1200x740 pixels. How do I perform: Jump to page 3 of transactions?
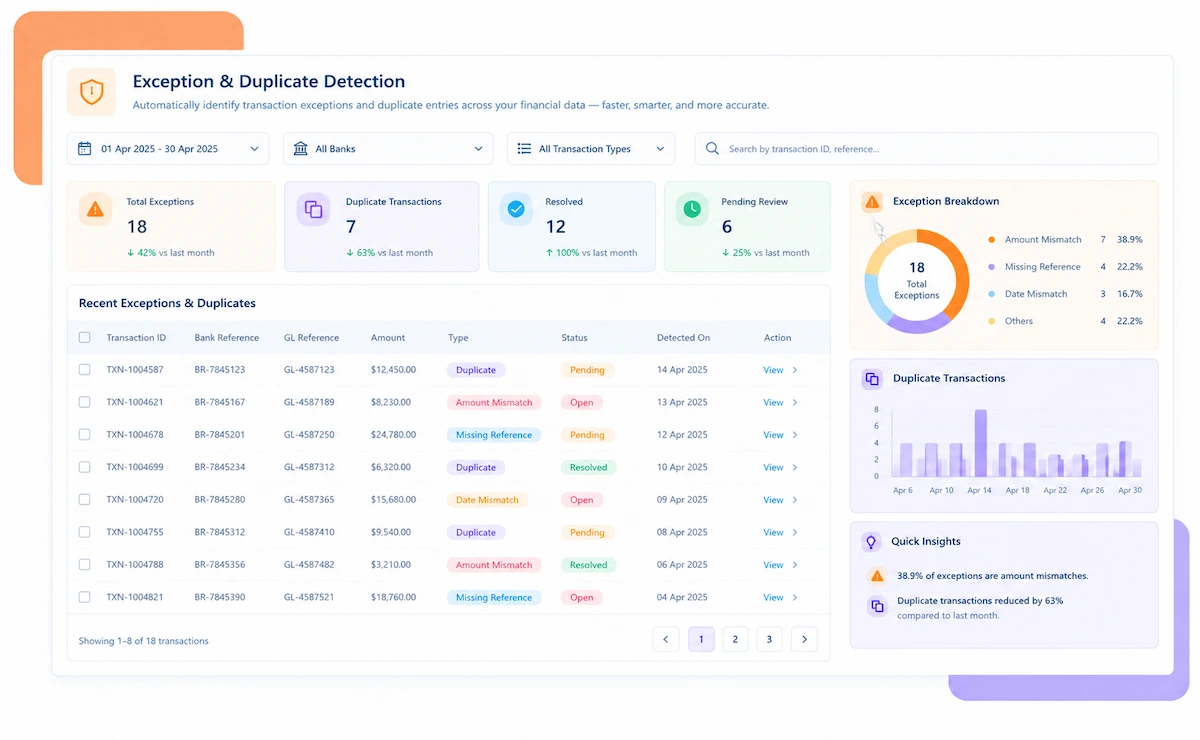tap(769, 640)
